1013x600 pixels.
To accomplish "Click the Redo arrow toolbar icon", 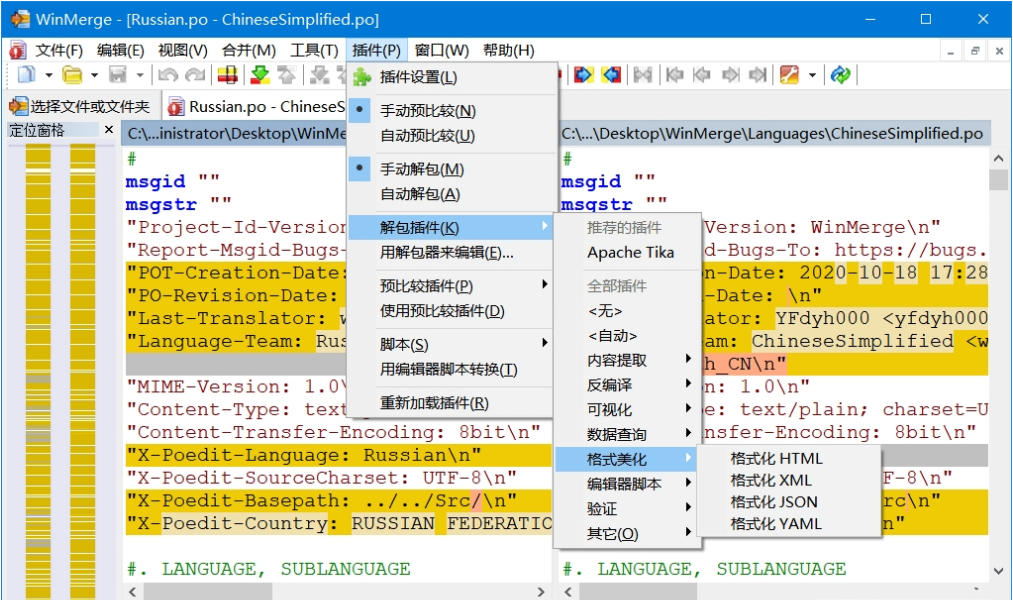I will [x=195, y=75].
